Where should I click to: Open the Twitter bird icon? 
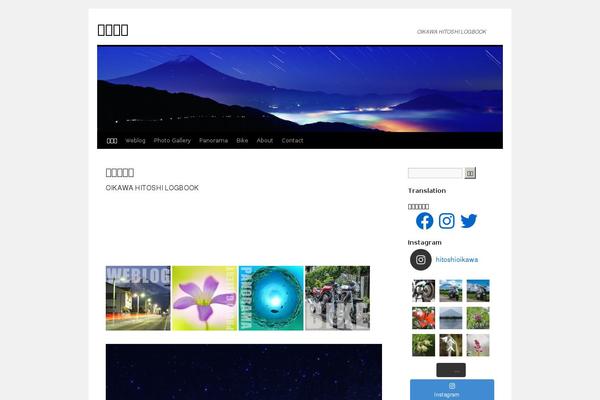(469, 221)
